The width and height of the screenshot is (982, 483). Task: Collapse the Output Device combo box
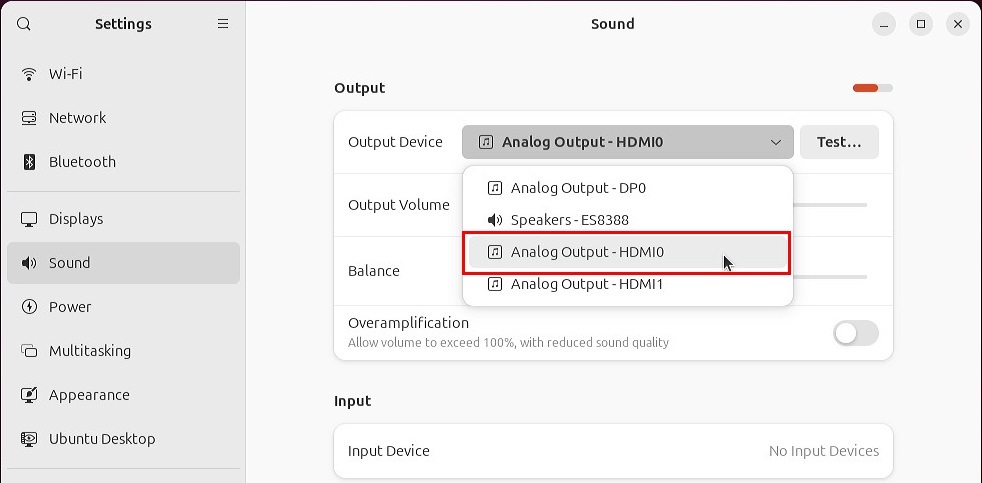tap(627, 142)
